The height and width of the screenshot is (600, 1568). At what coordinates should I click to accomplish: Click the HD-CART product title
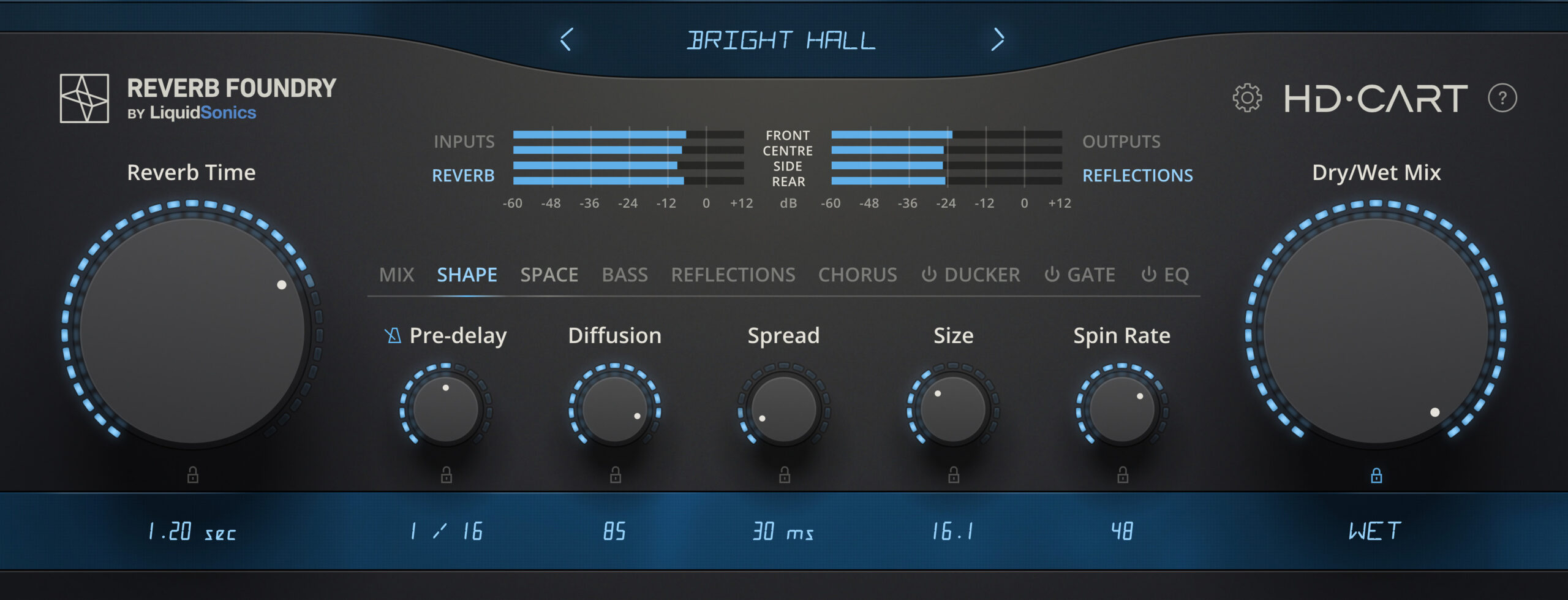tap(1376, 99)
